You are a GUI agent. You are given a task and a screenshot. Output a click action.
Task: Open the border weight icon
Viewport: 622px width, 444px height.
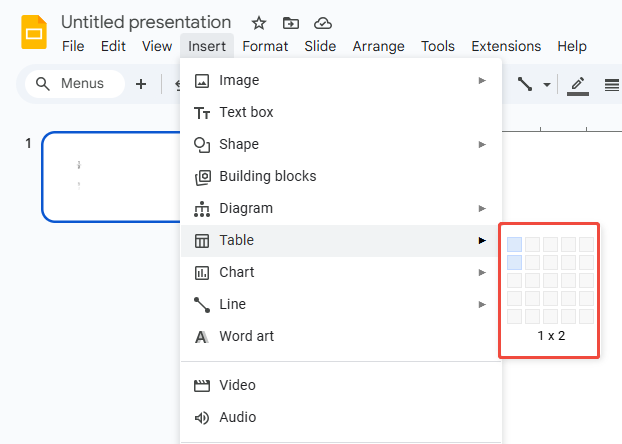(611, 85)
